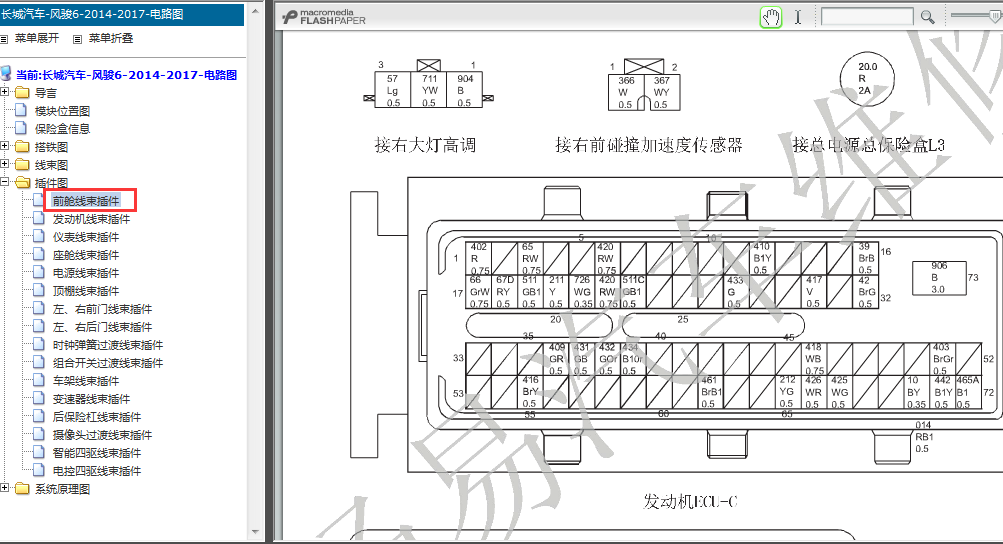Image resolution: width=1003 pixels, height=544 pixels.
Task: Click the 导言 folder icon
Action: coord(22,92)
